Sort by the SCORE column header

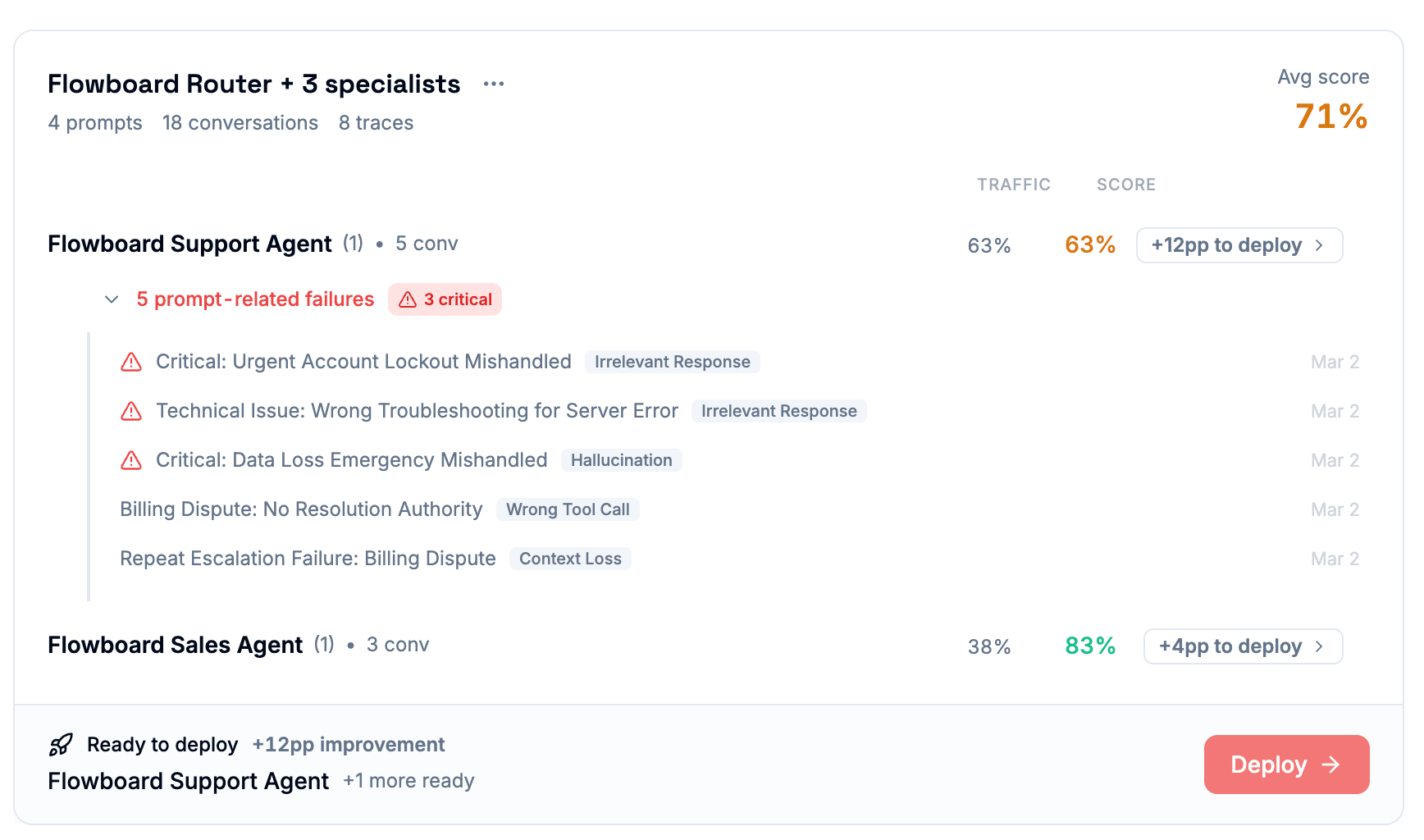(1125, 185)
